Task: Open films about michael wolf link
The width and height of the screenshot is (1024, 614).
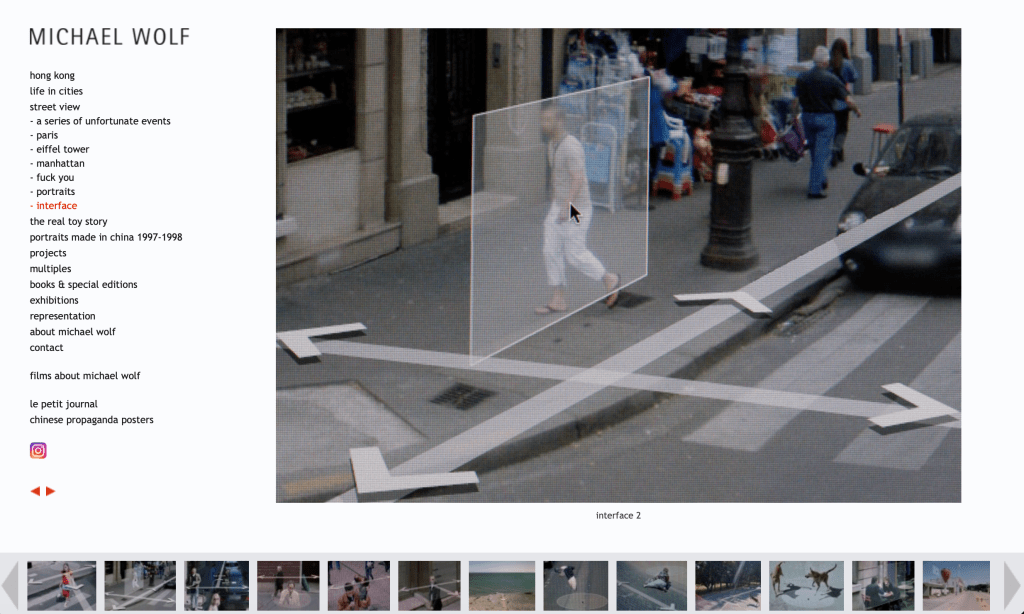Action: pyautogui.click(x=85, y=376)
